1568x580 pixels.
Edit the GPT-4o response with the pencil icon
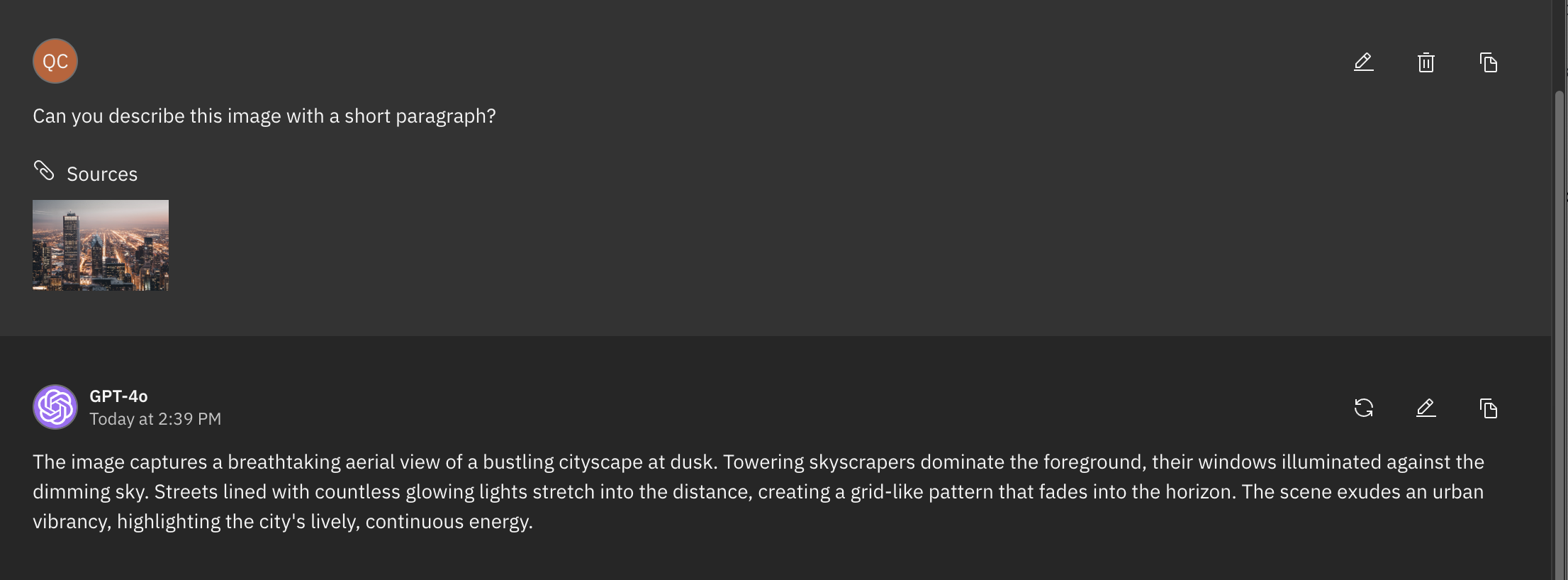[x=1426, y=408]
